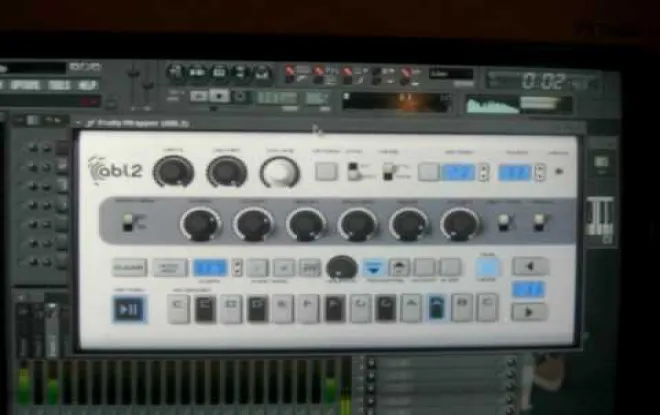The width and height of the screenshot is (660, 415).
Task: Select the A note key in ABL2
Action: point(411,309)
